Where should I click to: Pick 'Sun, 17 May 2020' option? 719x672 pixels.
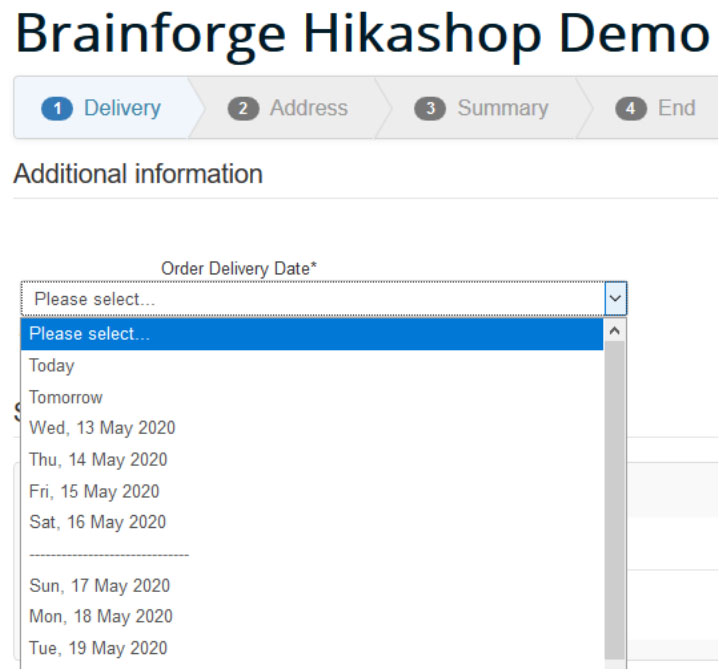(x=312, y=585)
